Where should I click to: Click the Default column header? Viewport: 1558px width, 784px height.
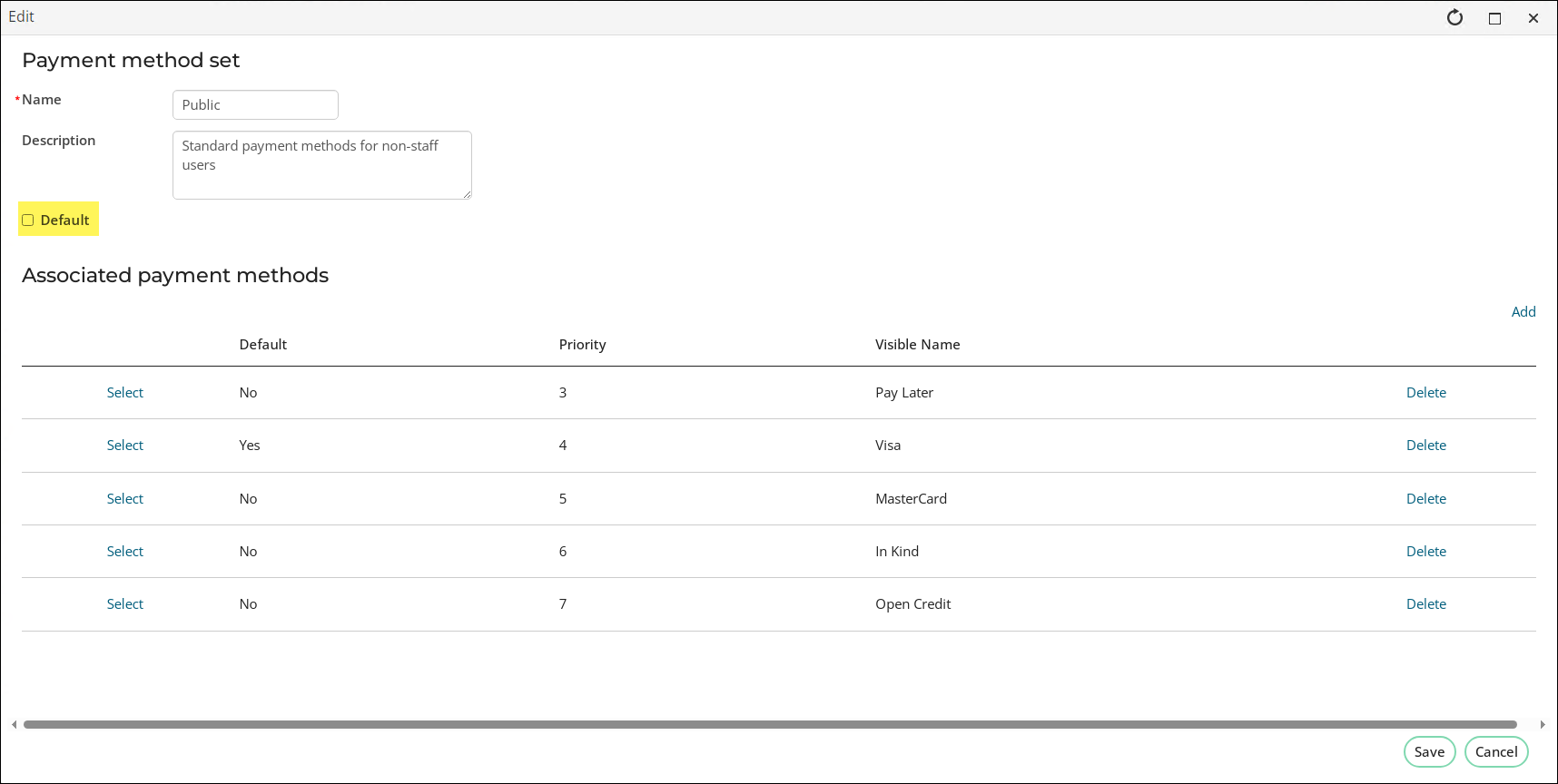coord(263,344)
